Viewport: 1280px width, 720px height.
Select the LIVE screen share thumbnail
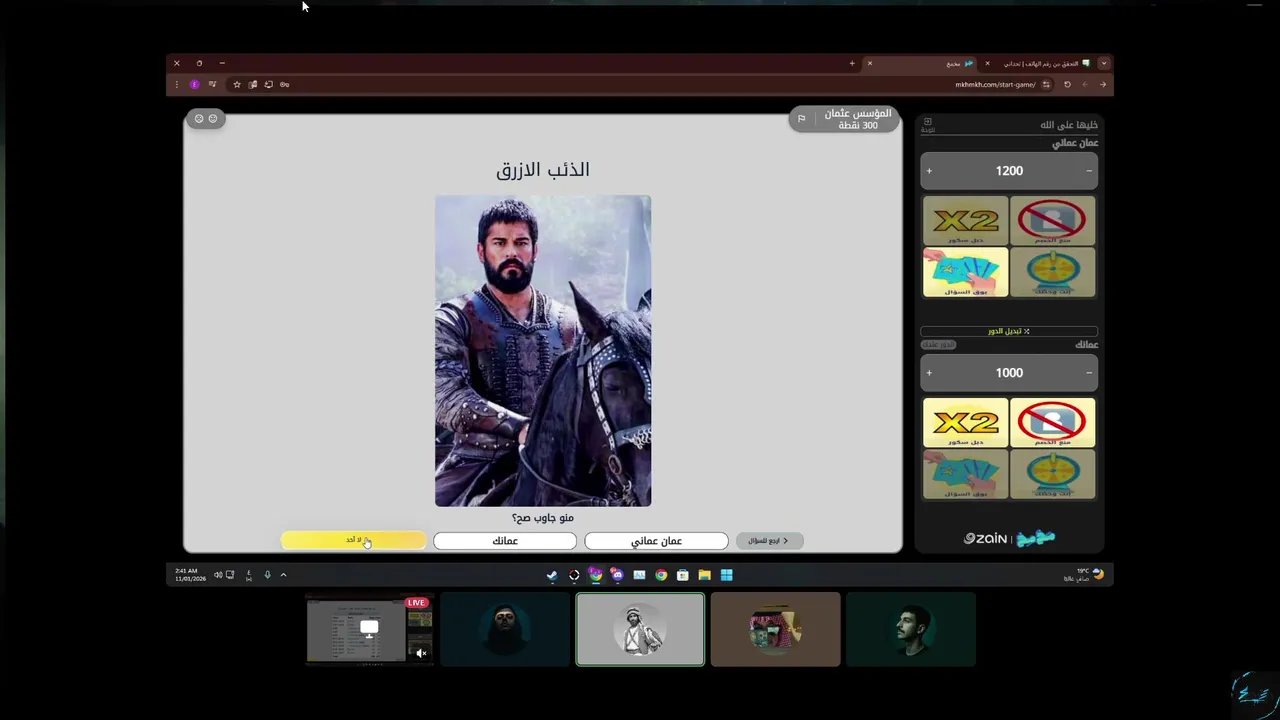click(x=369, y=629)
